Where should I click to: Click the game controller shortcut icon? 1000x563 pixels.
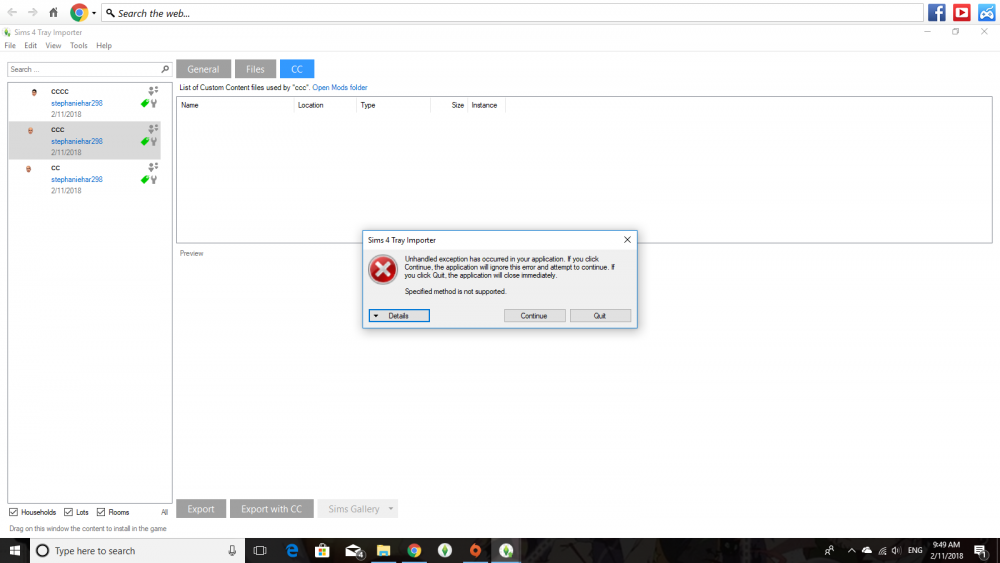(987, 13)
